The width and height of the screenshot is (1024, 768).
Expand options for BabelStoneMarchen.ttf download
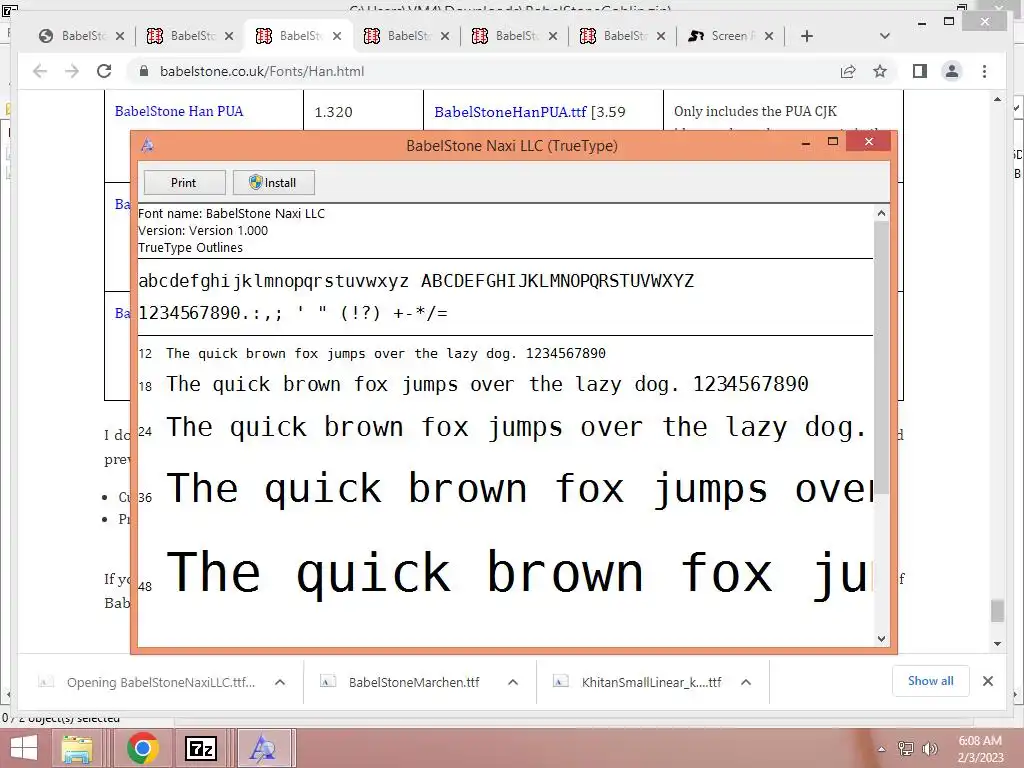pos(513,682)
